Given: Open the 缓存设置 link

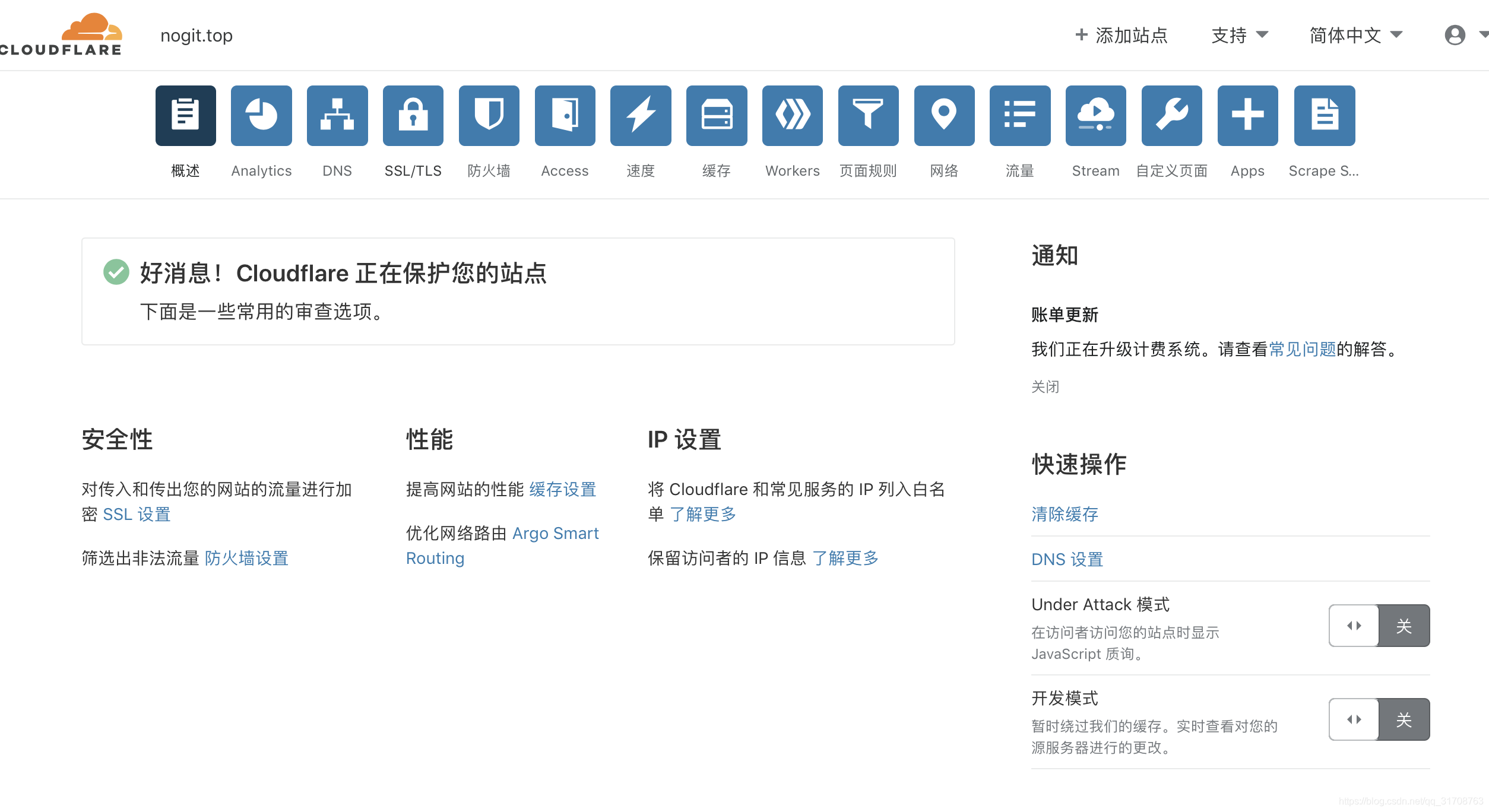Looking at the screenshot, I should (x=563, y=489).
